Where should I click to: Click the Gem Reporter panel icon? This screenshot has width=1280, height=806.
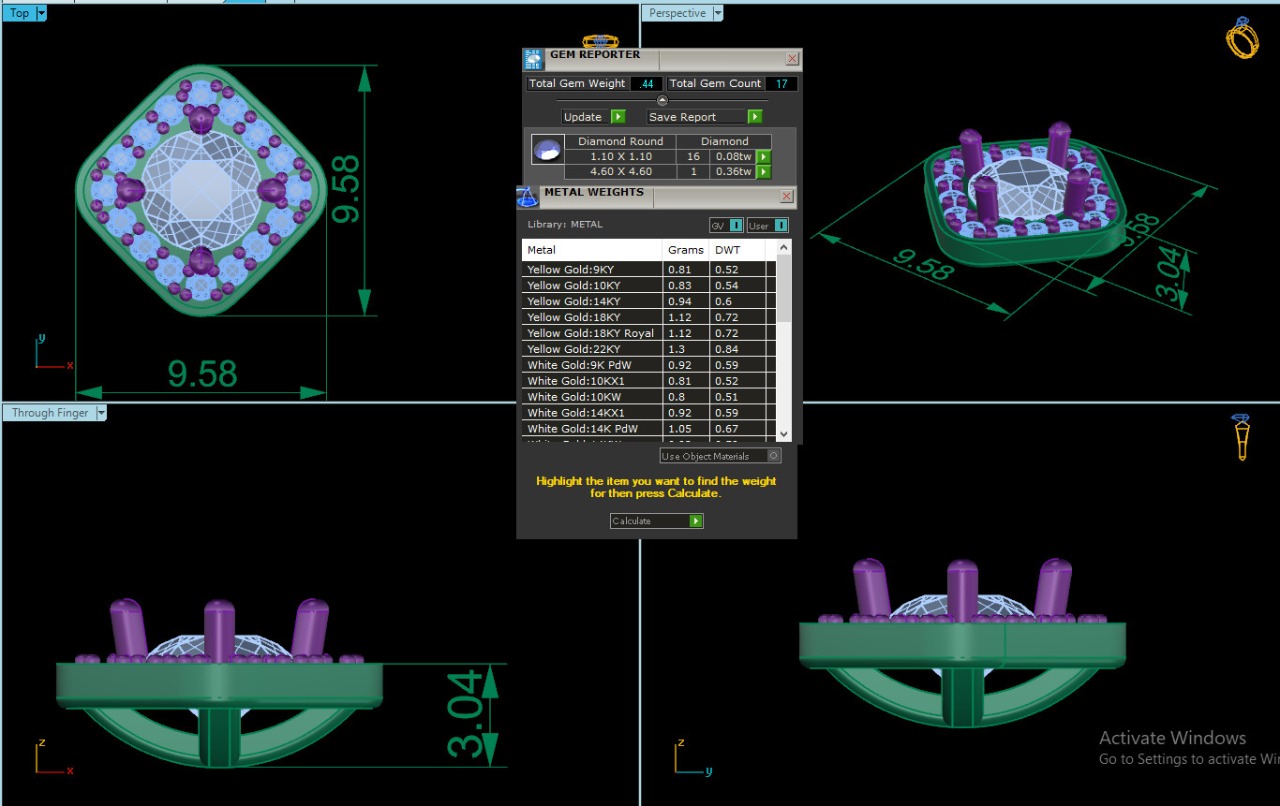[x=532, y=59]
